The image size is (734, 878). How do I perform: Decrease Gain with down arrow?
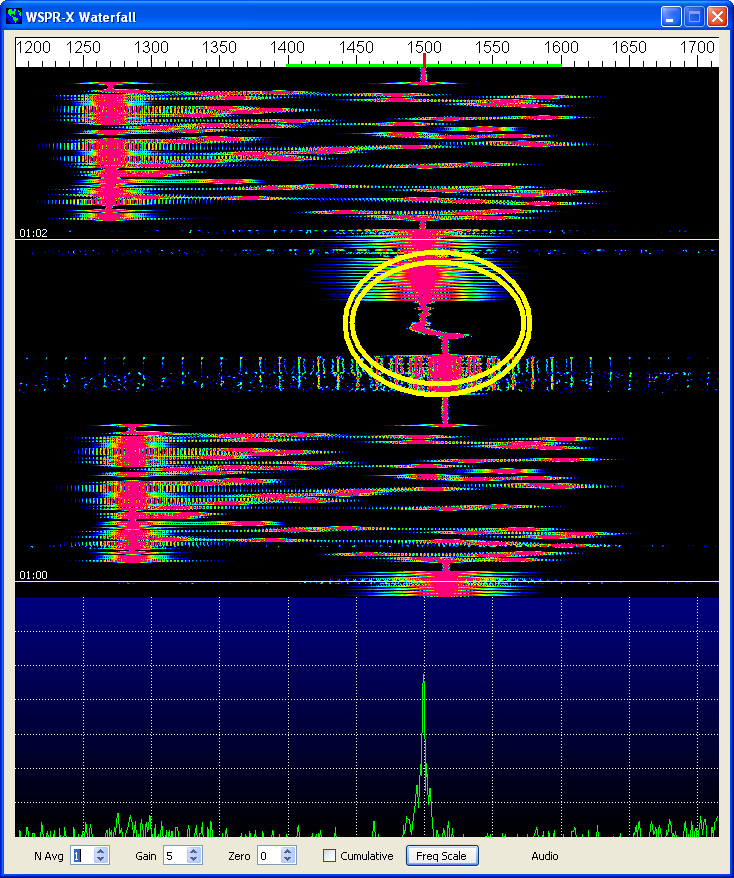tap(193, 860)
